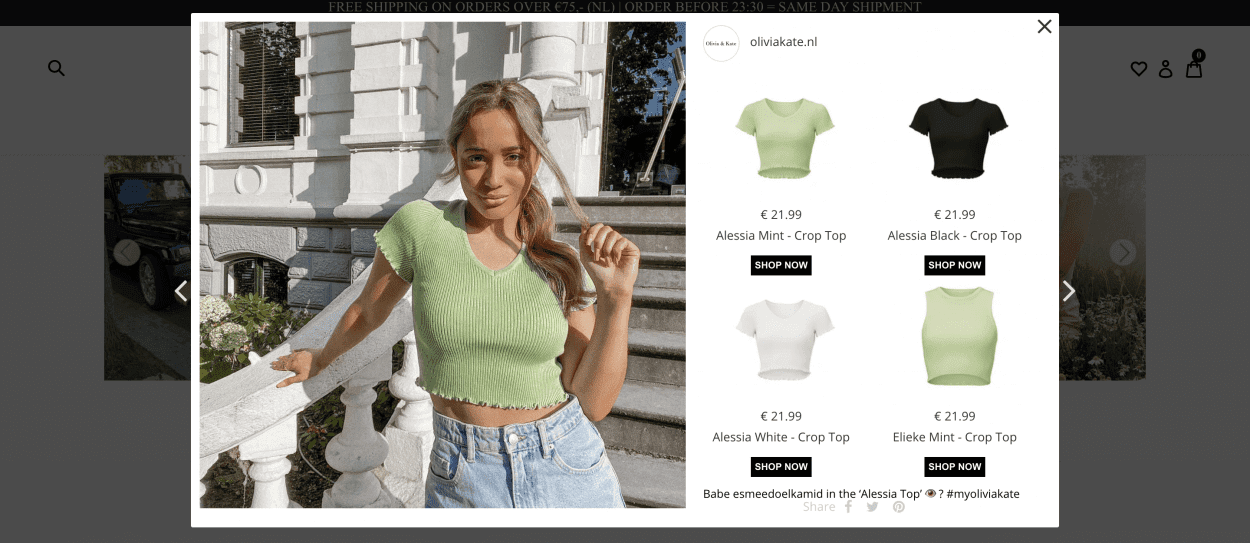Image resolution: width=1250 pixels, height=543 pixels.
Task: Open the account user icon
Action: 1165,69
